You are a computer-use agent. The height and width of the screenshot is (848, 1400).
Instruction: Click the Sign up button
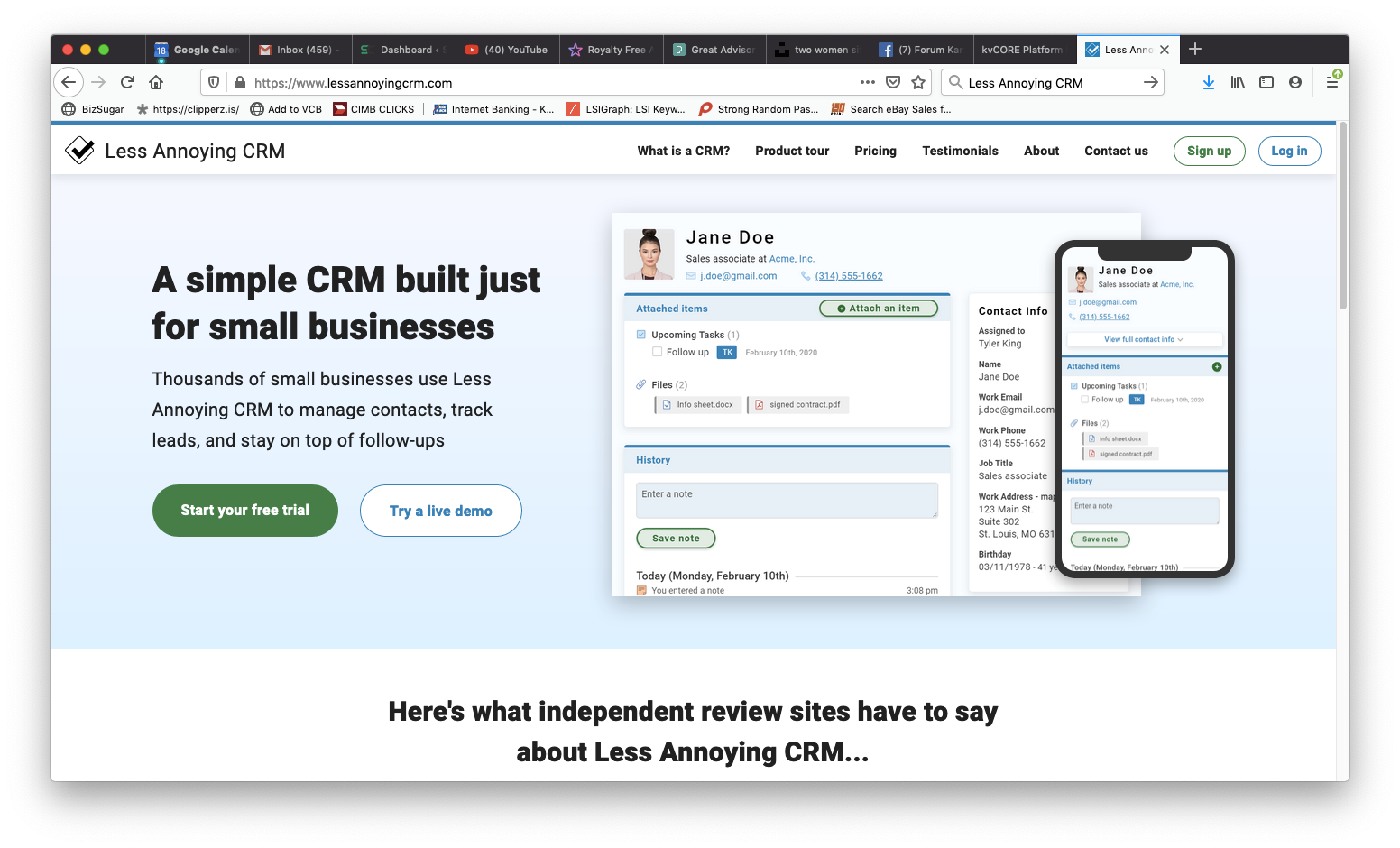pyautogui.click(x=1209, y=151)
